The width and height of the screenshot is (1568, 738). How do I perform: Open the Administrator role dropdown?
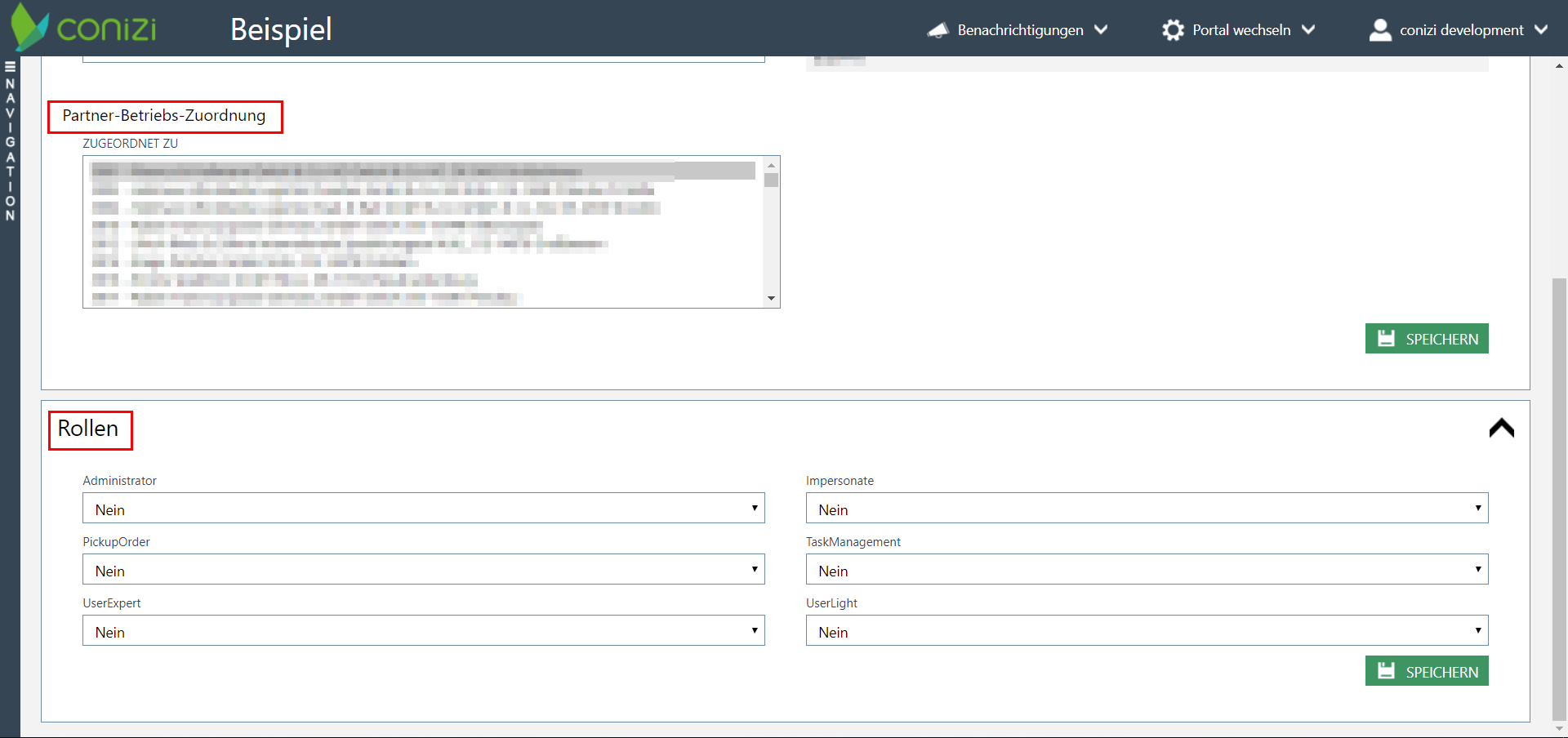(x=423, y=509)
